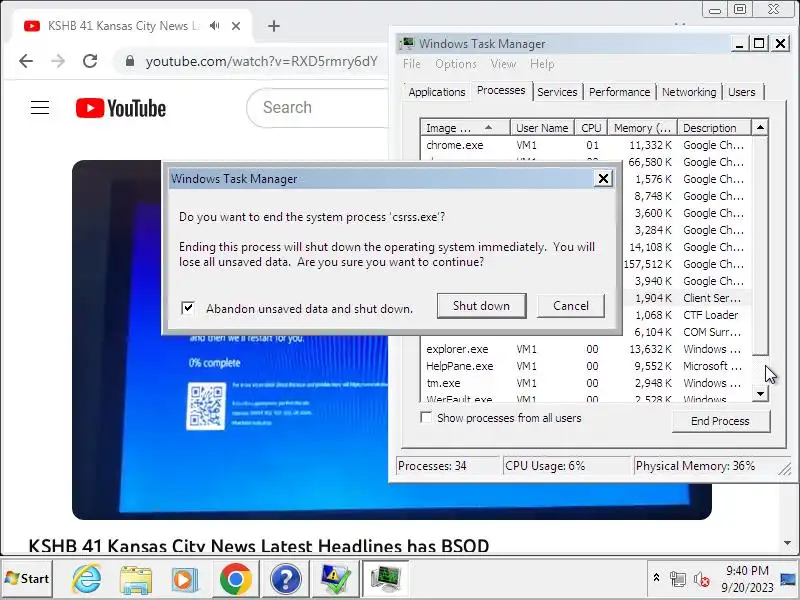The height and width of the screenshot is (600, 800).
Task: Click Task Manager taskbar icon
Action: 386,579
